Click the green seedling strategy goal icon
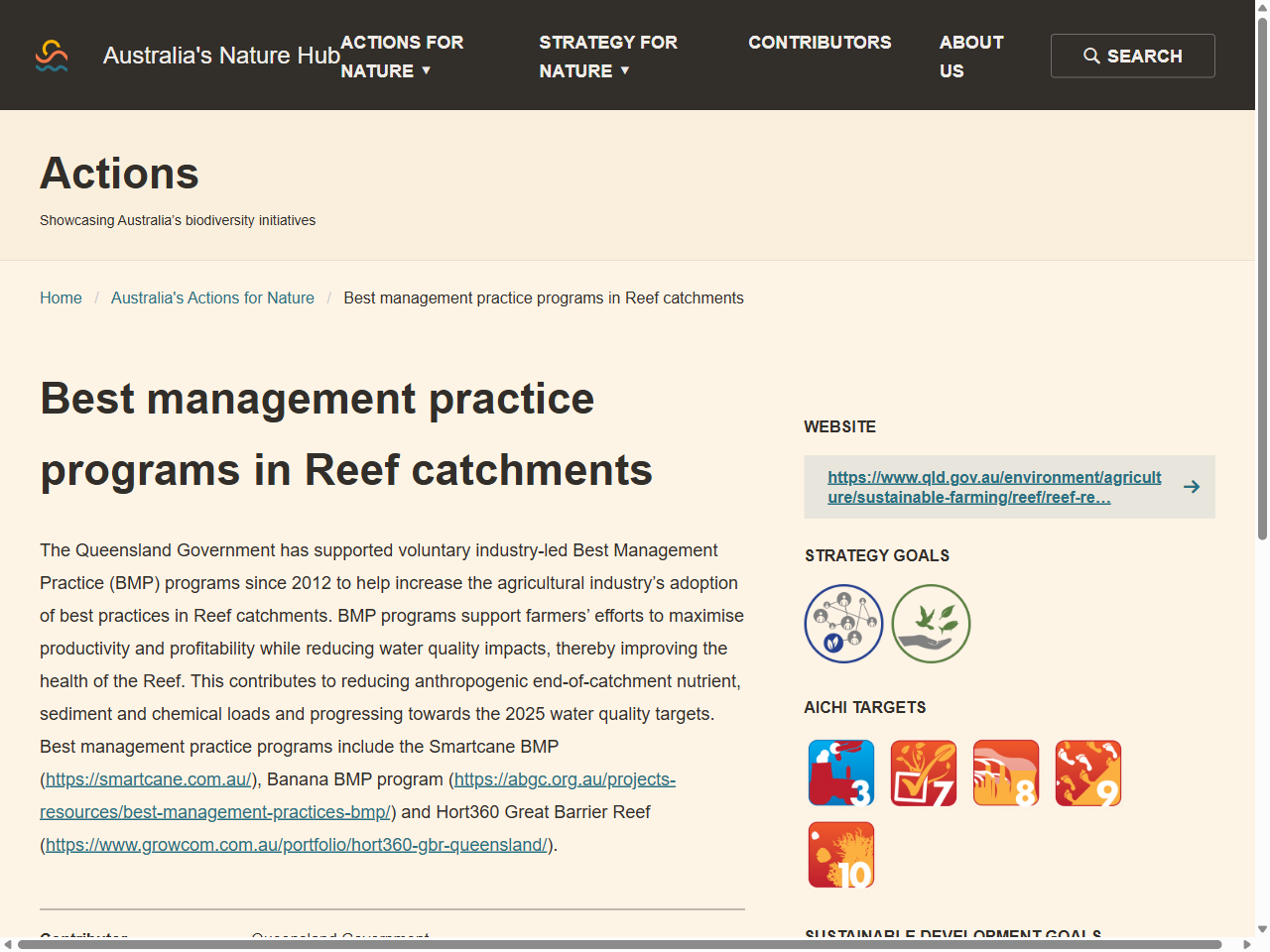Image resolution: width=1270 pixels, height=952 pixels. pos(931,624)
